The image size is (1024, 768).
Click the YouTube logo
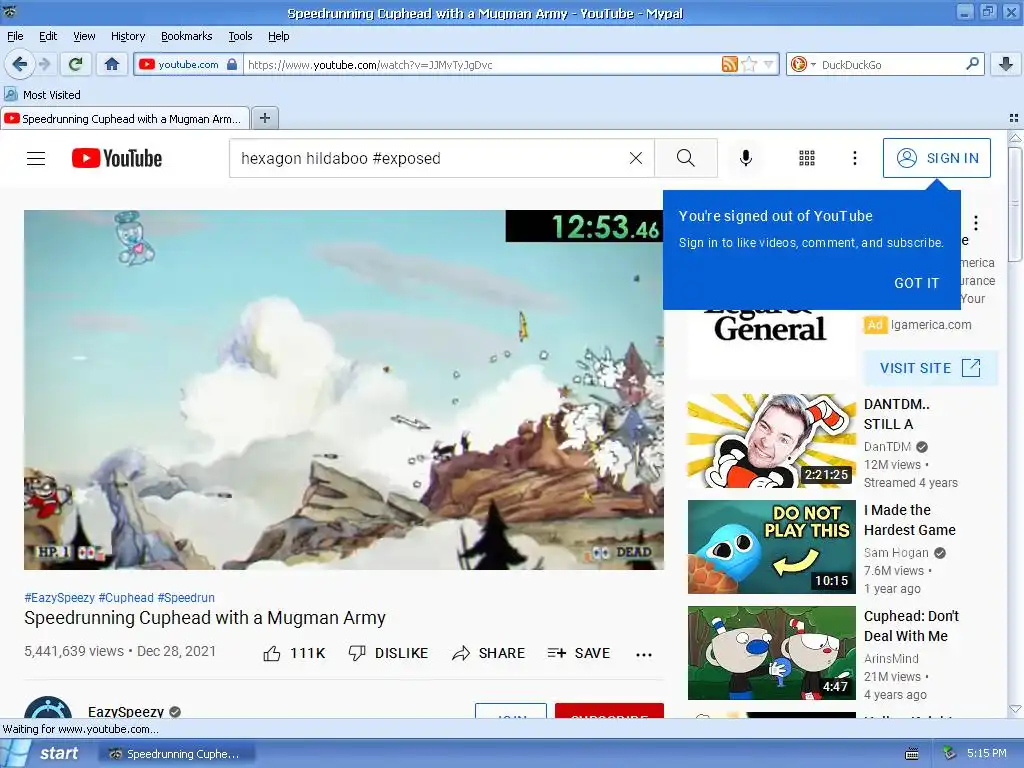click(x=117, y=158)
